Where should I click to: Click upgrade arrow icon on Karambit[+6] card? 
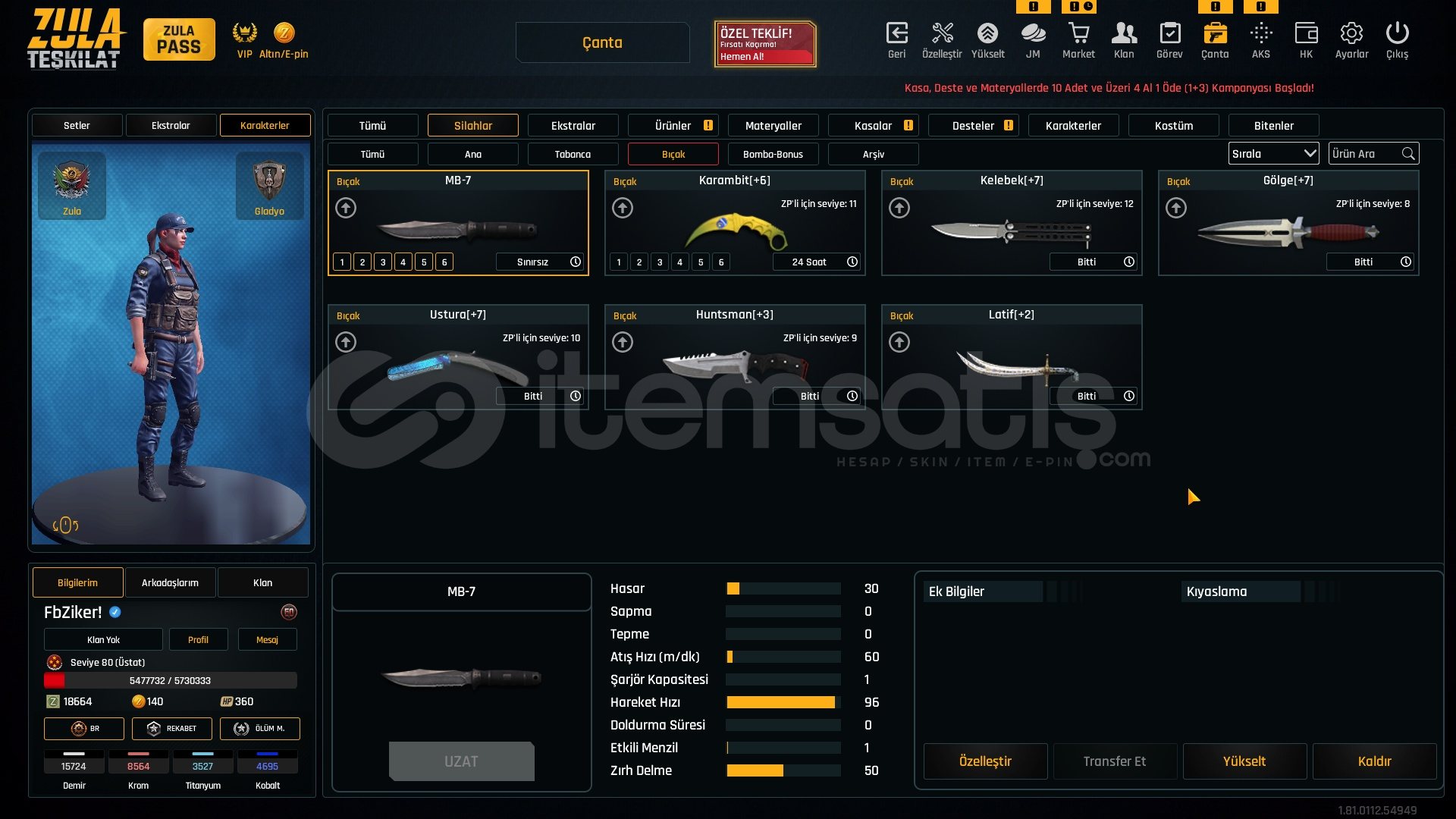click(x=623, y=208)
